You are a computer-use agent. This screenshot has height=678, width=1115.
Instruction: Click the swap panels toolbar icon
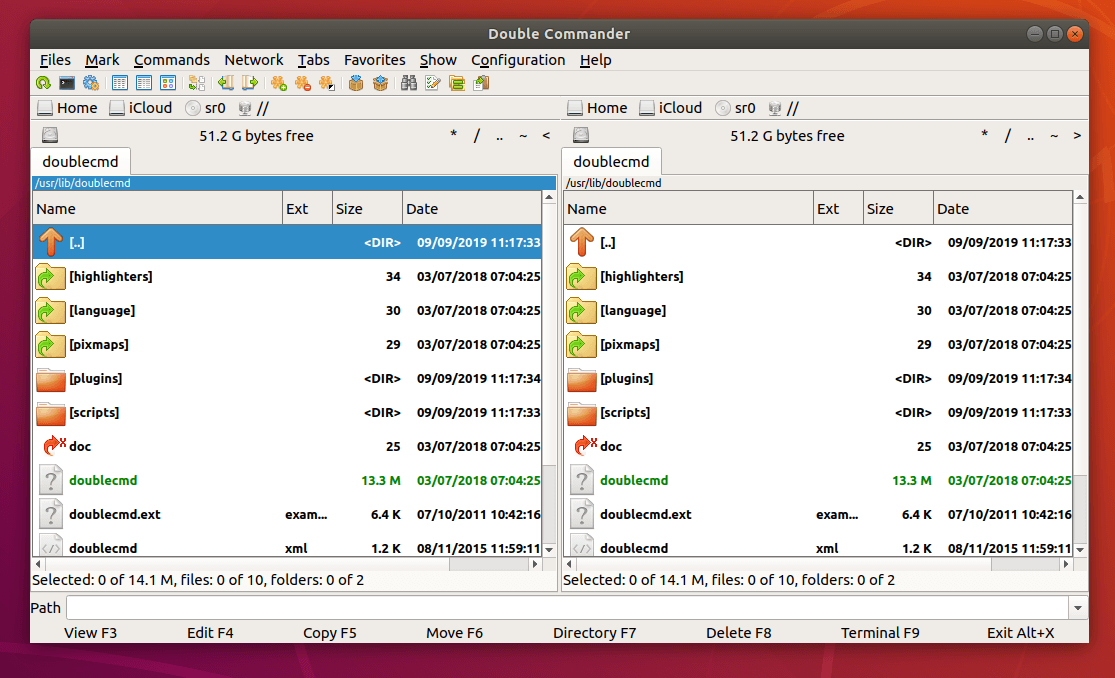point(197,84)
